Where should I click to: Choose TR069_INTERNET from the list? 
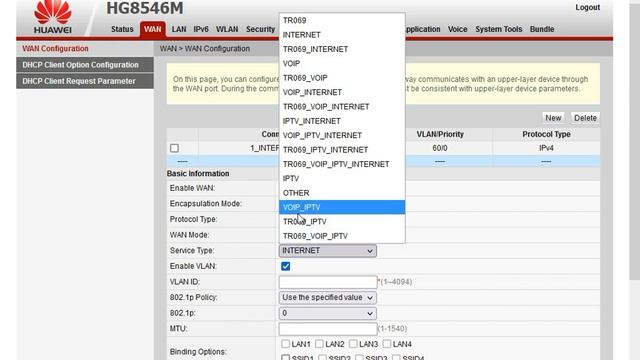click(x=342, y=49)
